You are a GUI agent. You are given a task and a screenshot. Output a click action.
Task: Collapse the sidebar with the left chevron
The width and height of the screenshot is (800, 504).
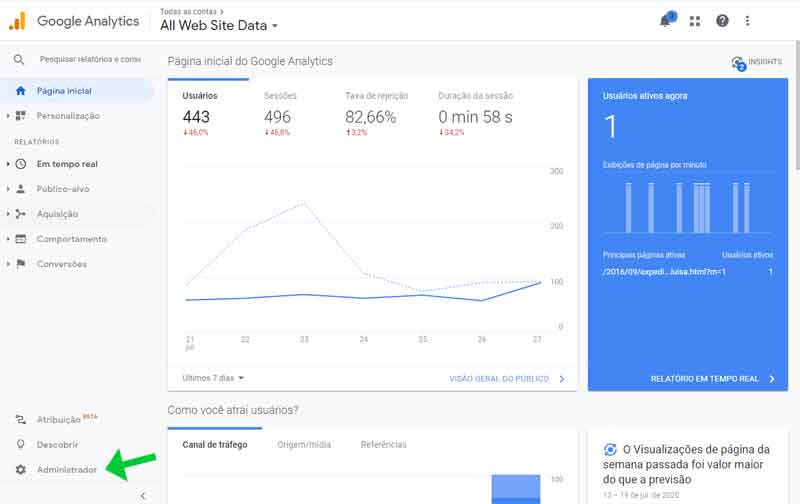pyautogui.click(x=143, y=495)
